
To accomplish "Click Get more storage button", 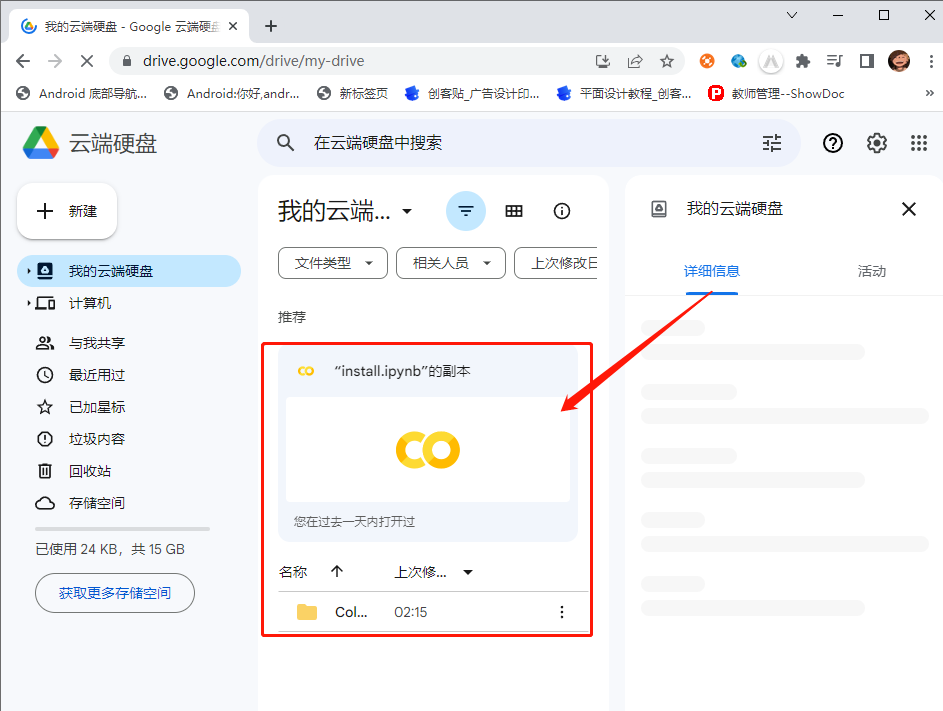I will [x=115, y=593].
